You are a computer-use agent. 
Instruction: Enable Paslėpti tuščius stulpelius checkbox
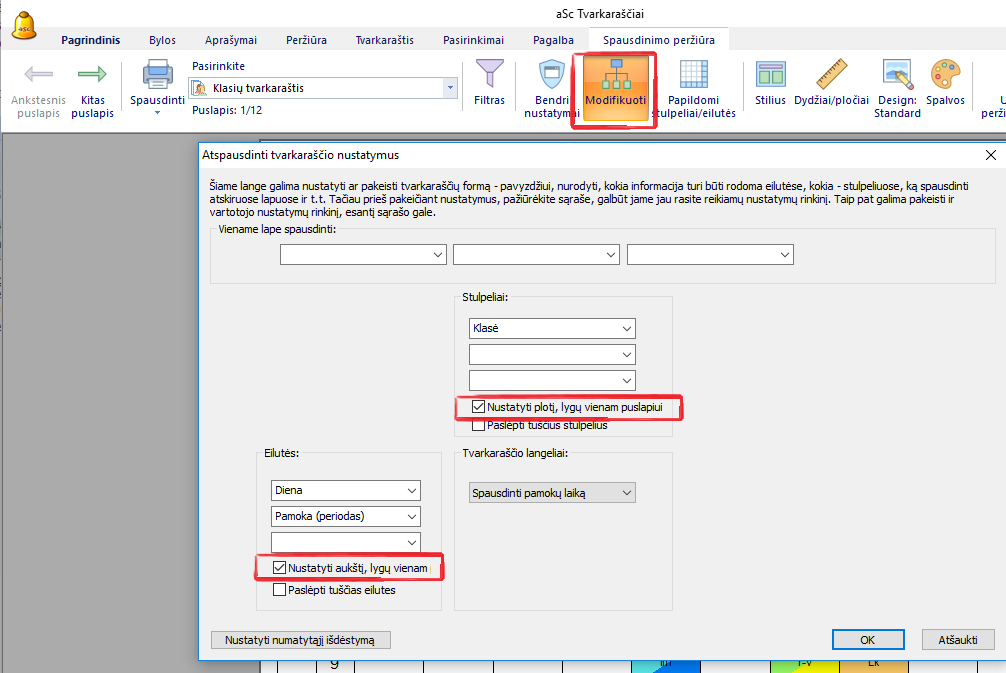[x=478, y=425]
